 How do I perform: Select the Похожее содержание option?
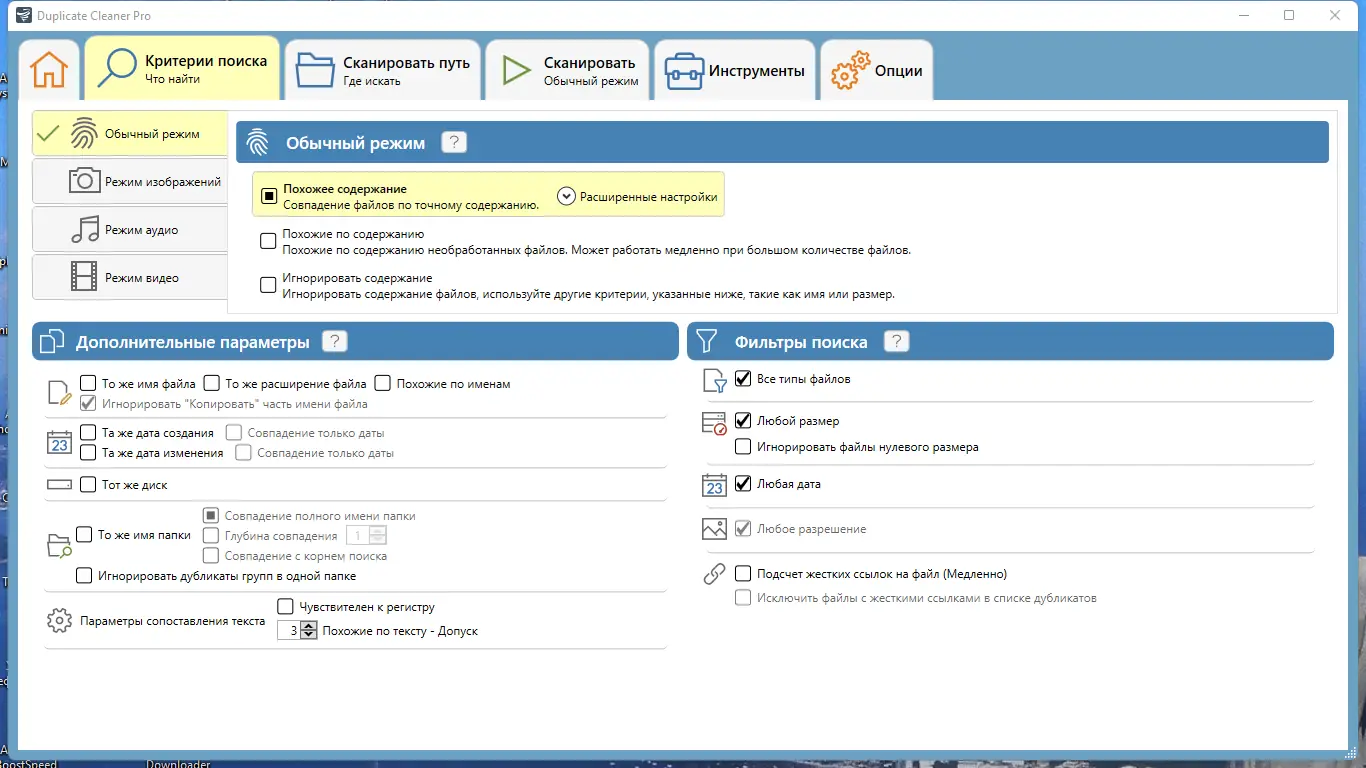[268, 196]
